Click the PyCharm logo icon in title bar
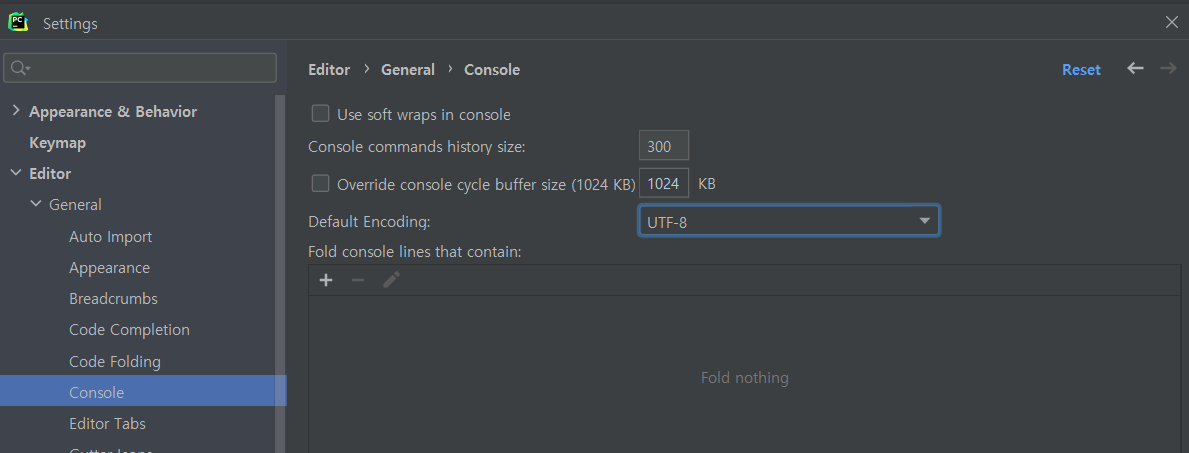 (18, 21)
